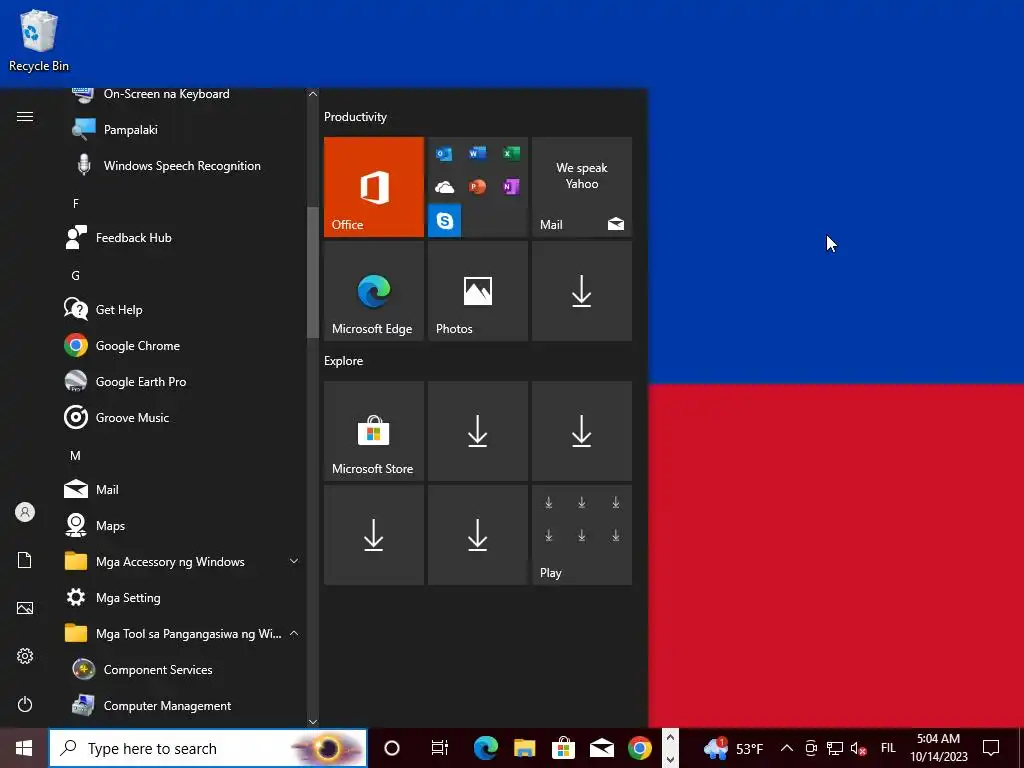Click the user account icon in Start sidebar
Screen dimensions: 1024x768
point(25,512)
